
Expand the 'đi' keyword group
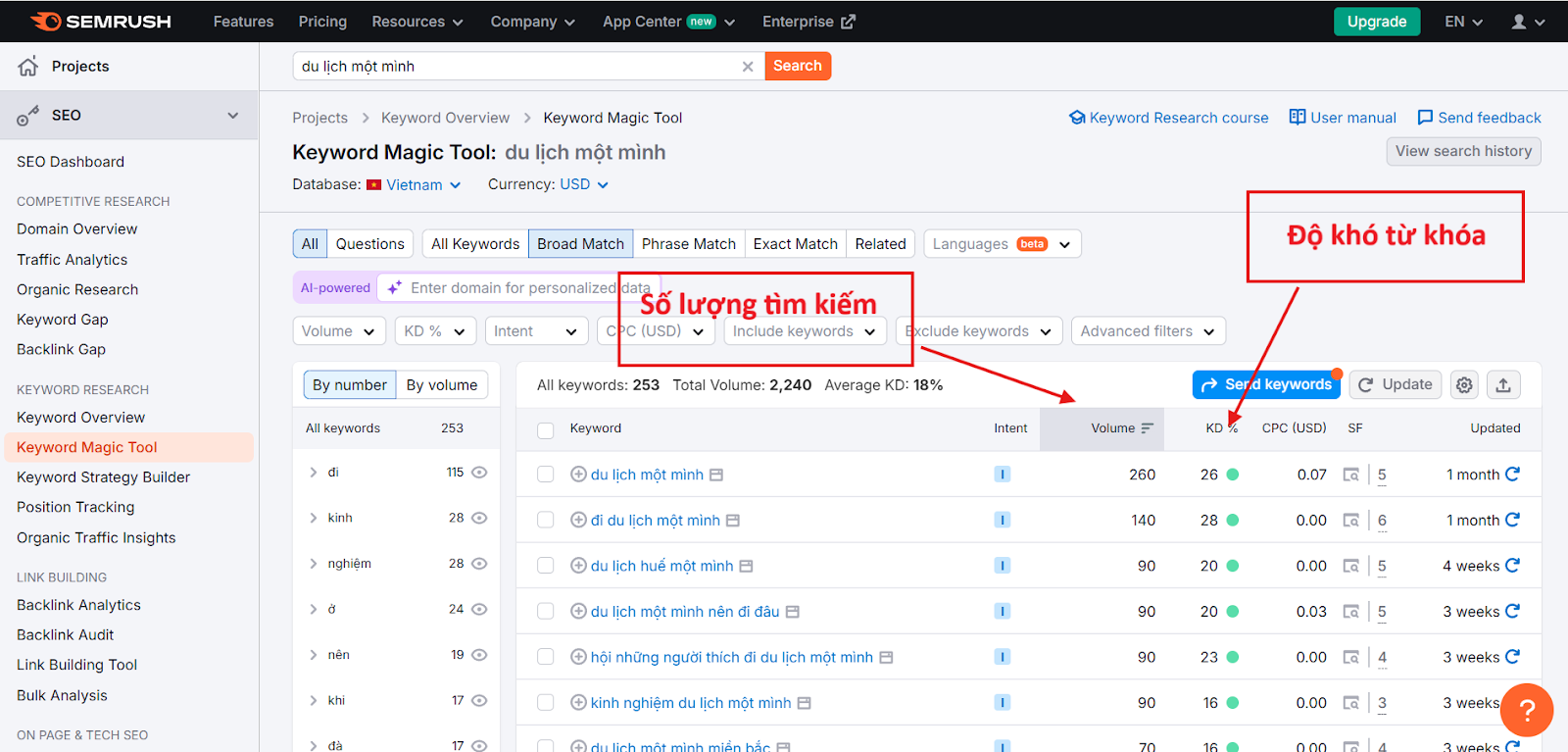[314, 473]
